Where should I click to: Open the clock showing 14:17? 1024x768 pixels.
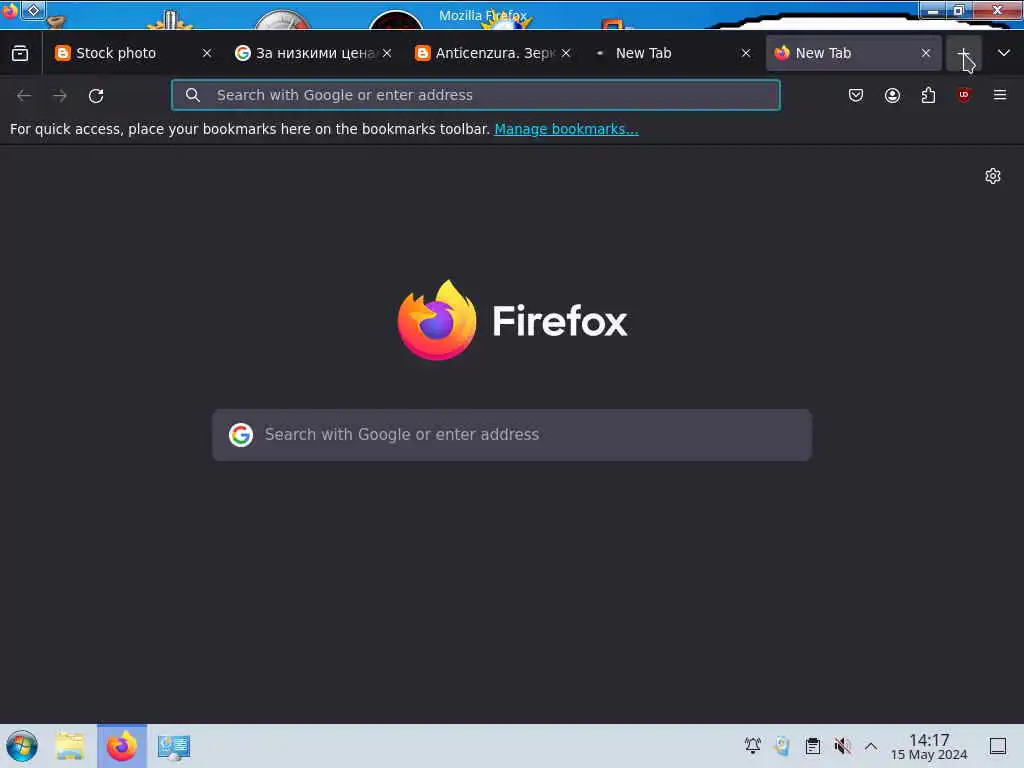(929, 746)
